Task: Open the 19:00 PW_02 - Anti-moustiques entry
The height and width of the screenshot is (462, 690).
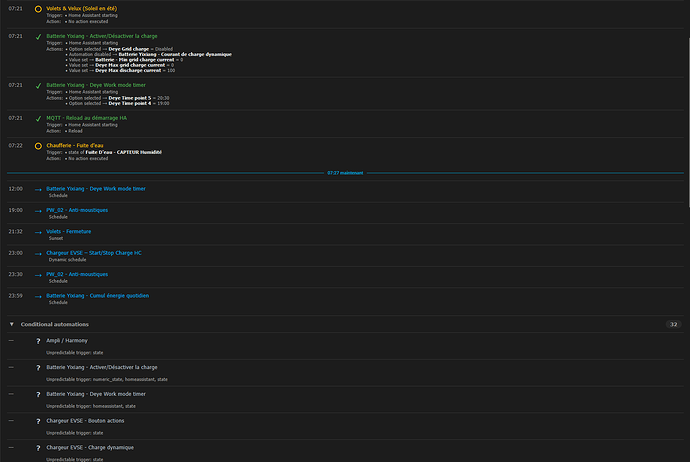Action: pos(77,210)
